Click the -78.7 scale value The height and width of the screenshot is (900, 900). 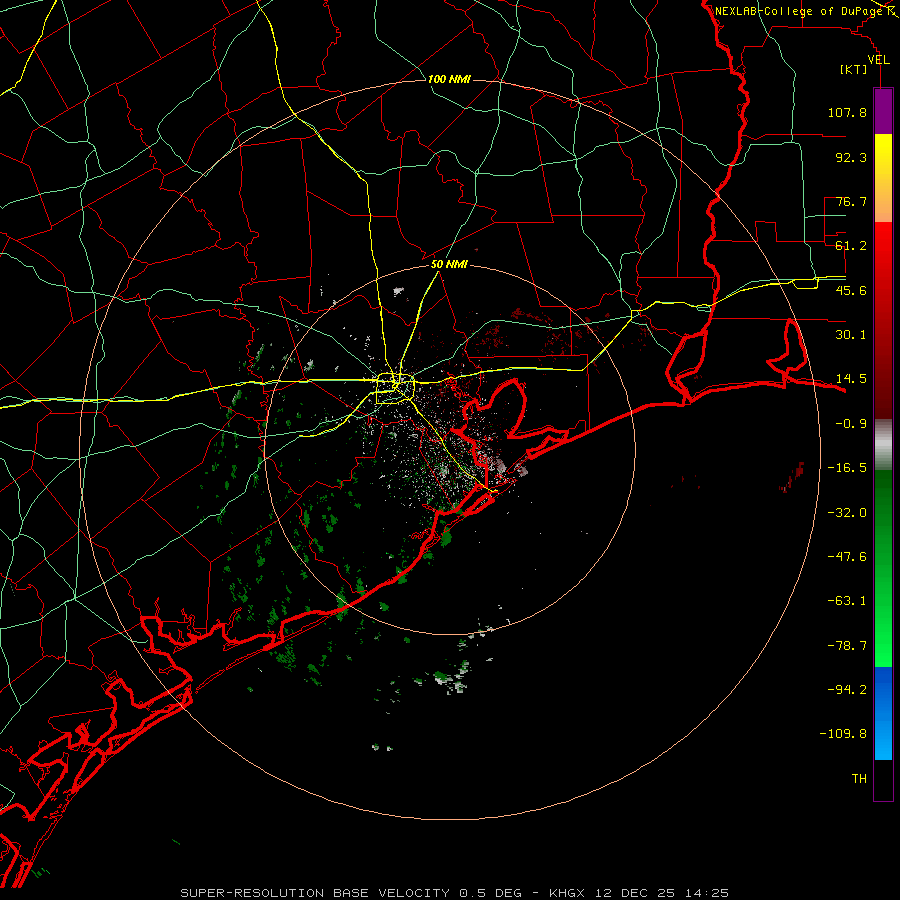[x=847, y=646]
